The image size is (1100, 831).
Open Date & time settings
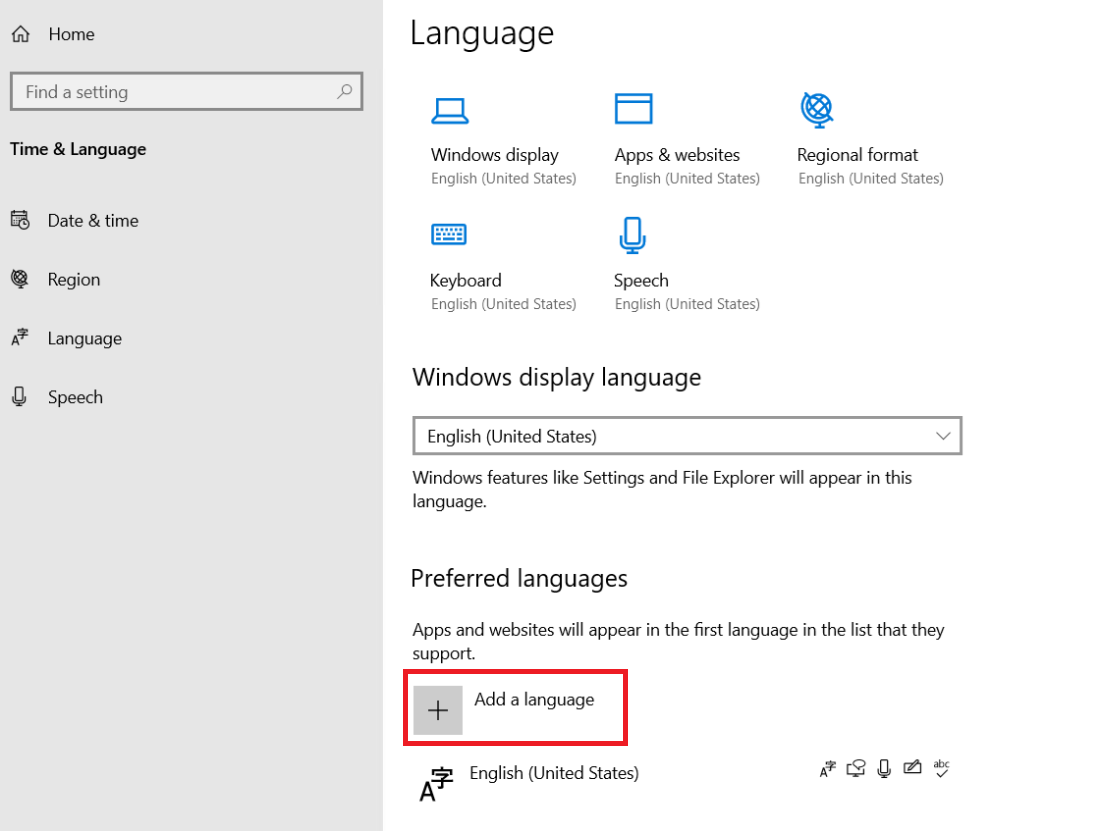(x=93, y=221)
